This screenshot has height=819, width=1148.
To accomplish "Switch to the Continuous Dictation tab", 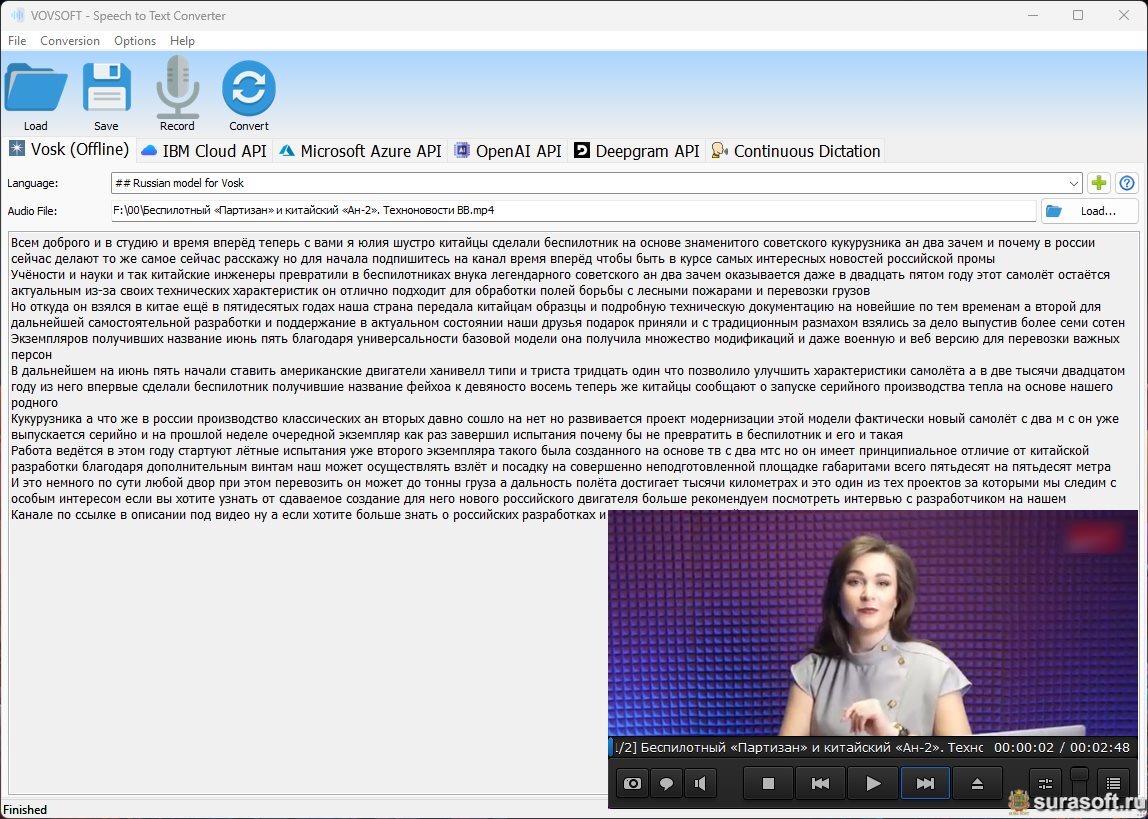I will click(x=796, y=151).
